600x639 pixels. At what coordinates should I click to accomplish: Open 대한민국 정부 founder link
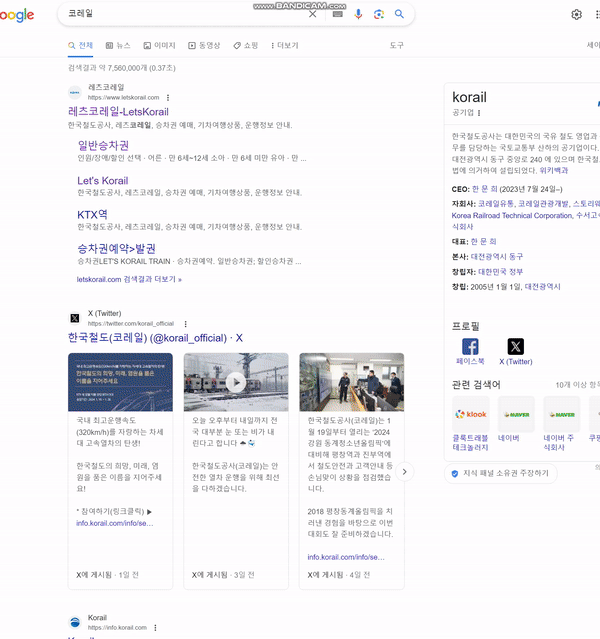point(501,272)
